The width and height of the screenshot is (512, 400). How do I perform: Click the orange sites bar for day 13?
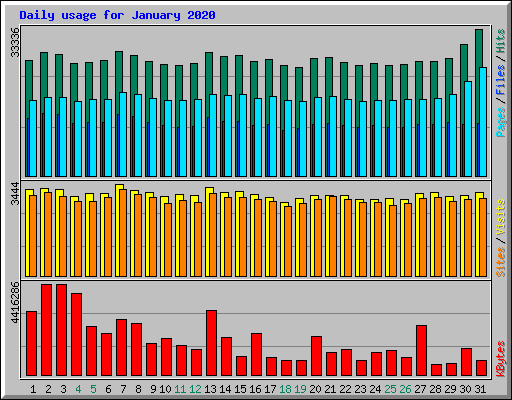click(x=213, y=235)
